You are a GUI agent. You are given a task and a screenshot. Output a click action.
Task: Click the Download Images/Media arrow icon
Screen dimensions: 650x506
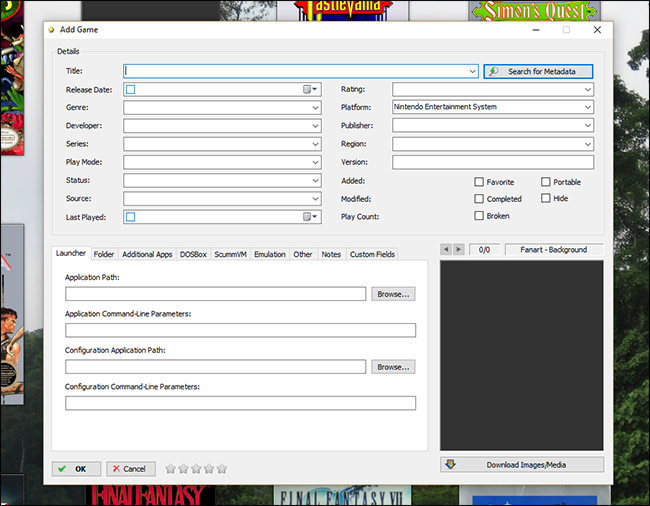(x=451, y=464)
